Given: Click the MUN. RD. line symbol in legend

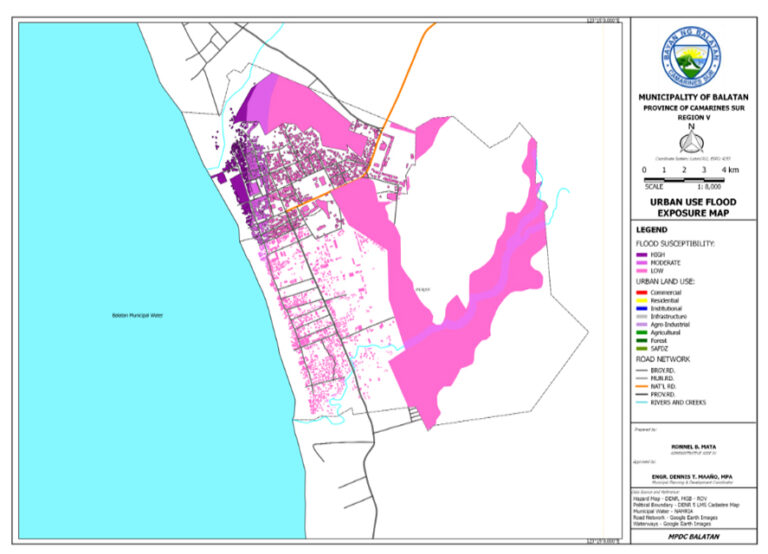Looking at the screenshot, I should 642,378.
